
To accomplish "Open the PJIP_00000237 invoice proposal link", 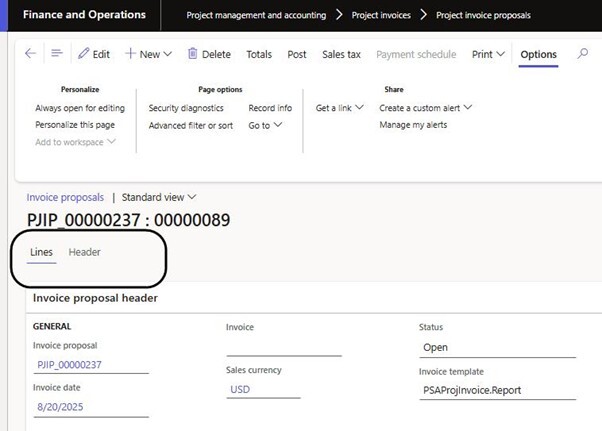I will [70, 365].
